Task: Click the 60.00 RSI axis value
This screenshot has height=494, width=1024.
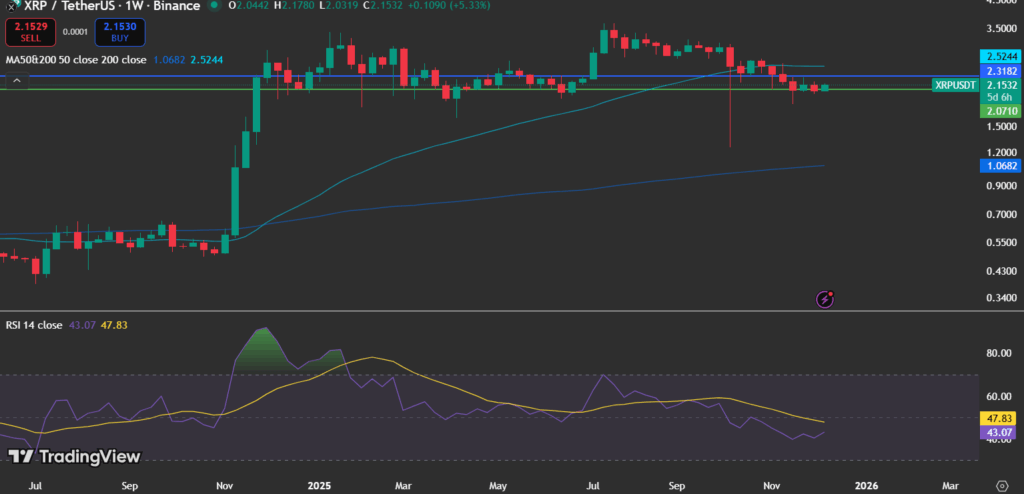Action: 999,397
